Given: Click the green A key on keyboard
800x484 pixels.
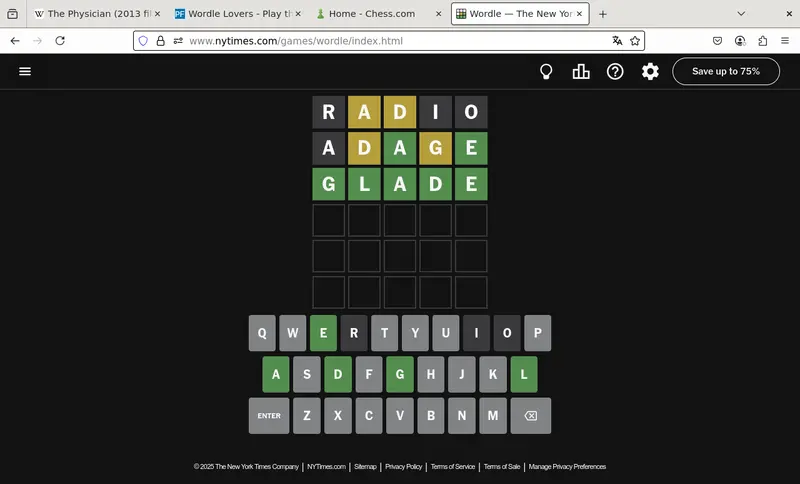Looking at the screenshot, I should pos(276,374).
